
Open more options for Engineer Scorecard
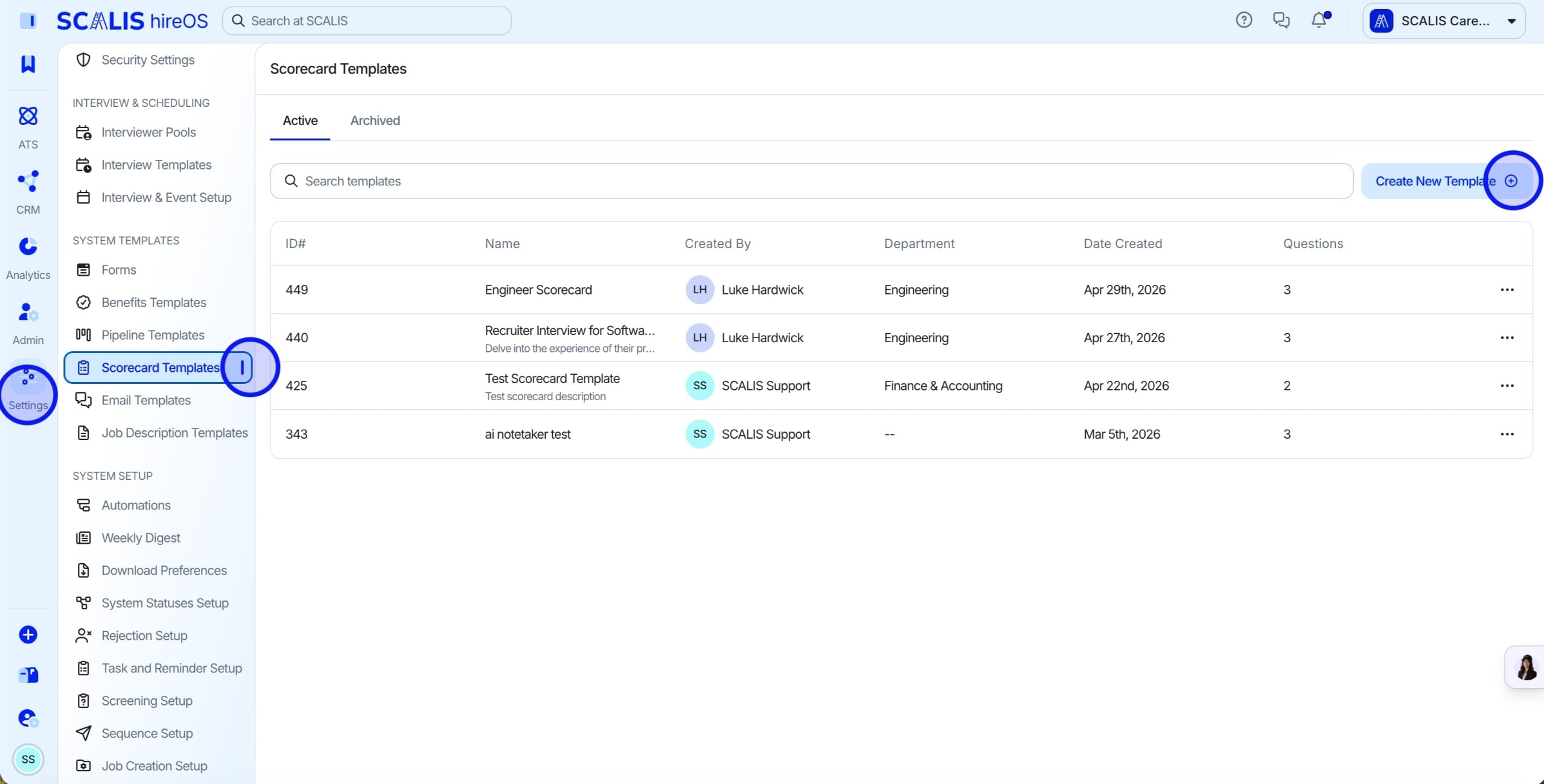tap(1507, 290)
